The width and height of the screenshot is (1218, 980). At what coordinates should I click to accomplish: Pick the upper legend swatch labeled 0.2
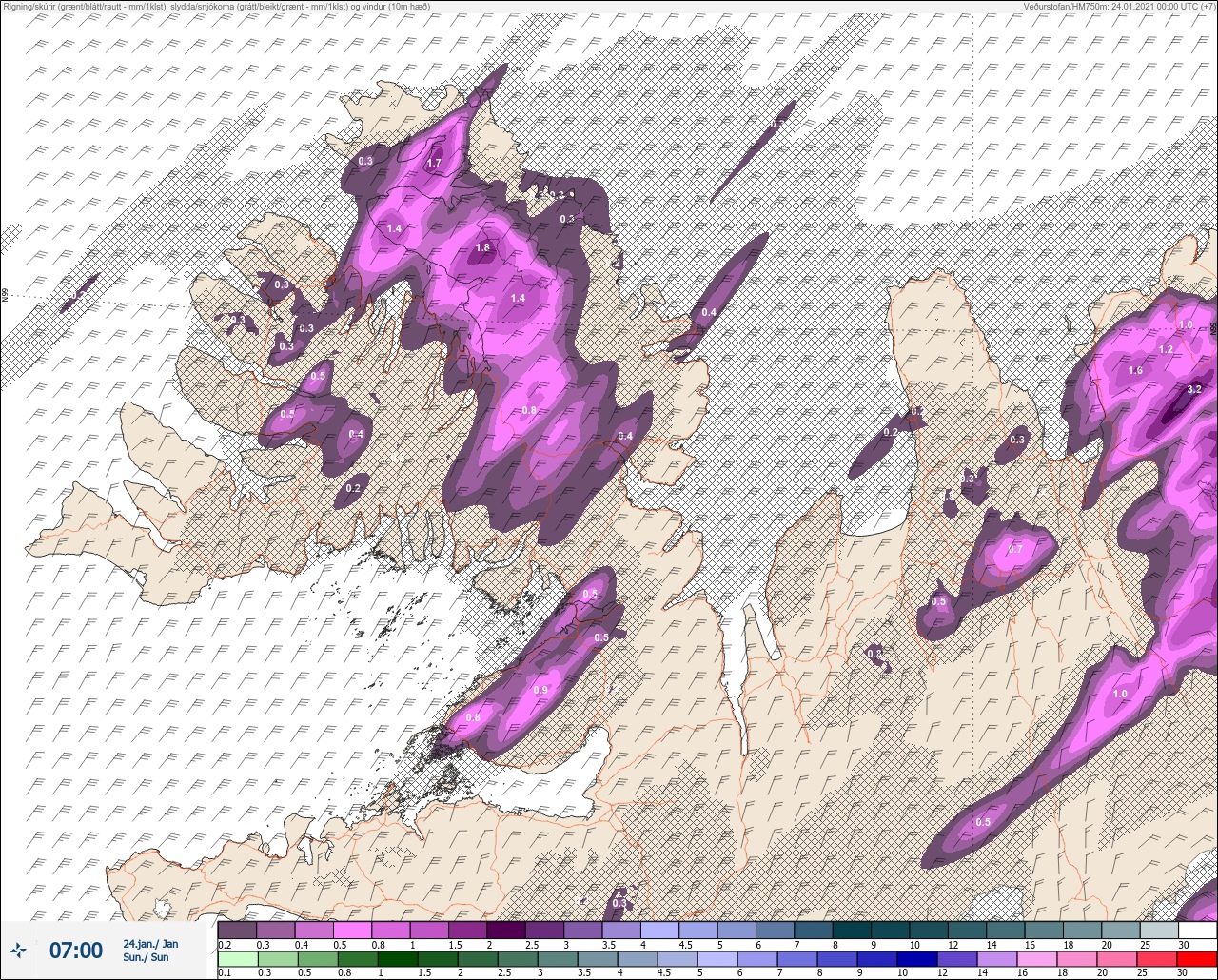(237, 930)
